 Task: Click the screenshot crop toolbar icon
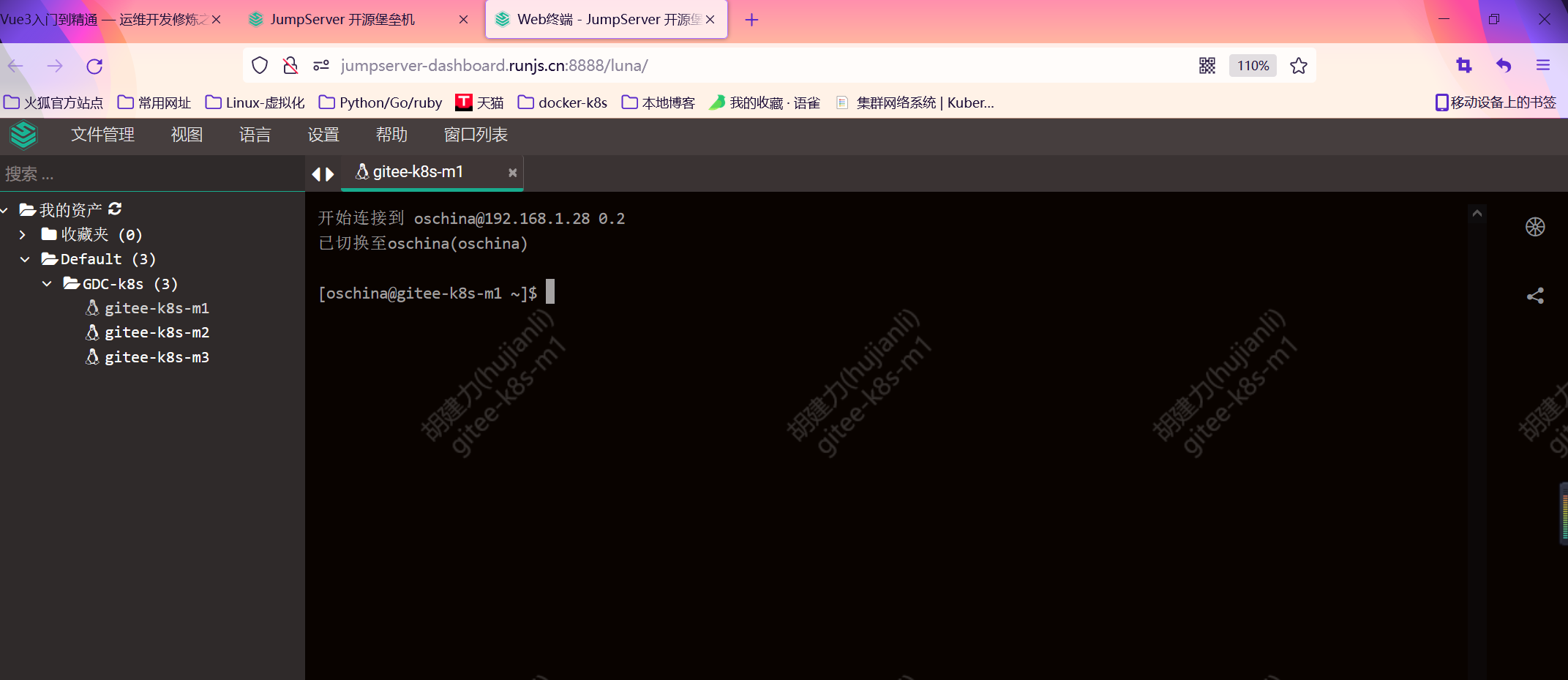(x=1464, y=66)
